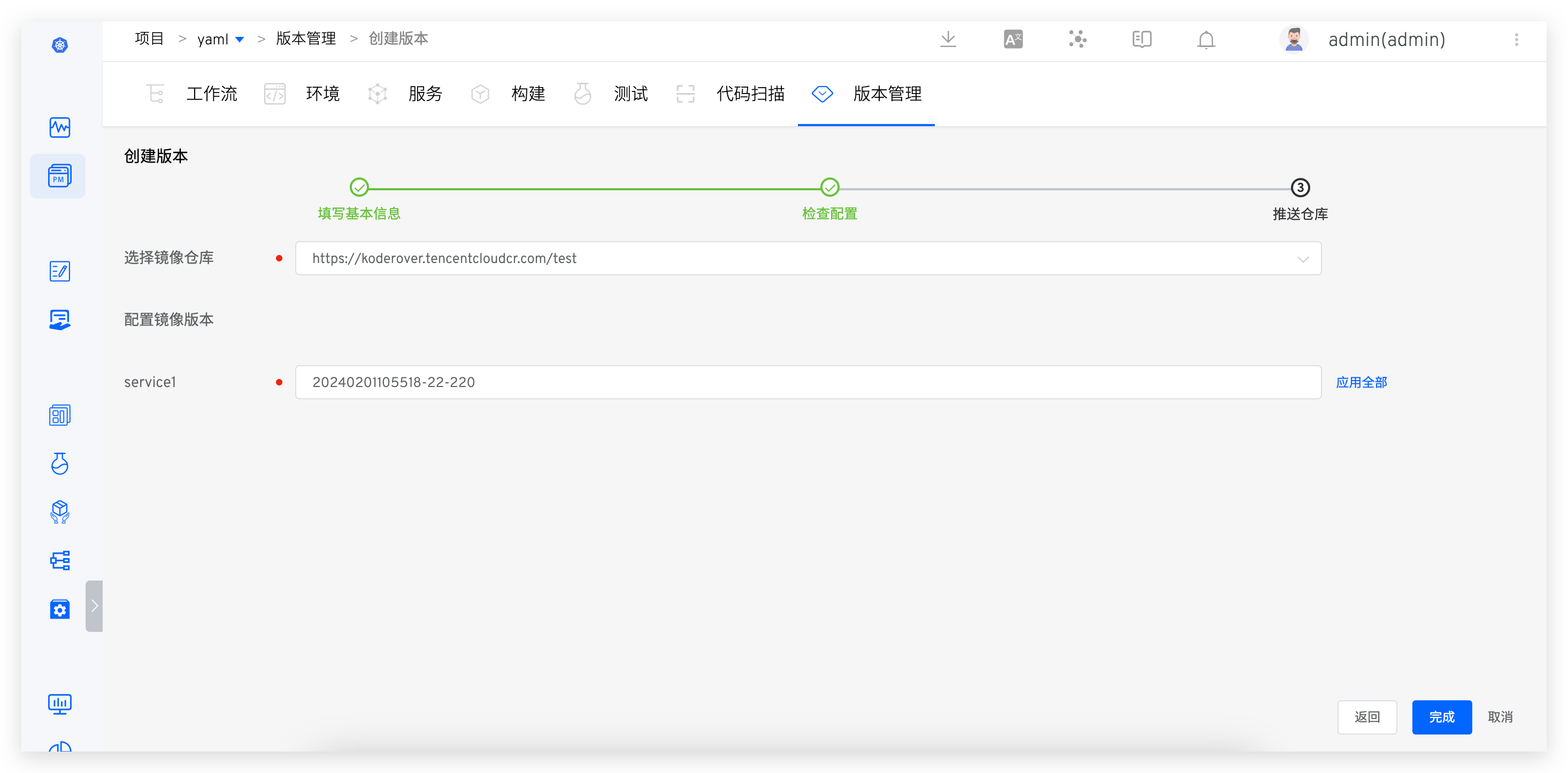This screenshot has width=1568, height=773.
Task: Click the 完成 button
Action: tap(1441, 717)
